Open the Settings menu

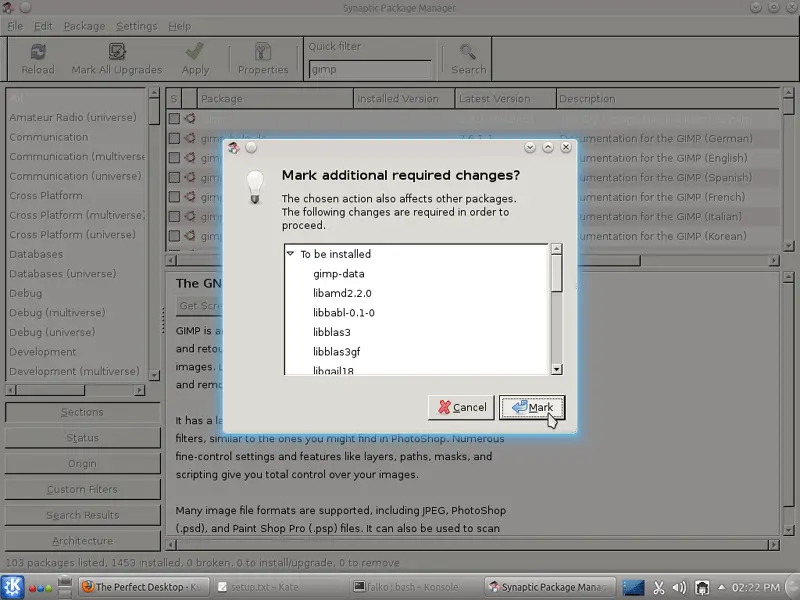pyautogui.click(x=137, y=26)
